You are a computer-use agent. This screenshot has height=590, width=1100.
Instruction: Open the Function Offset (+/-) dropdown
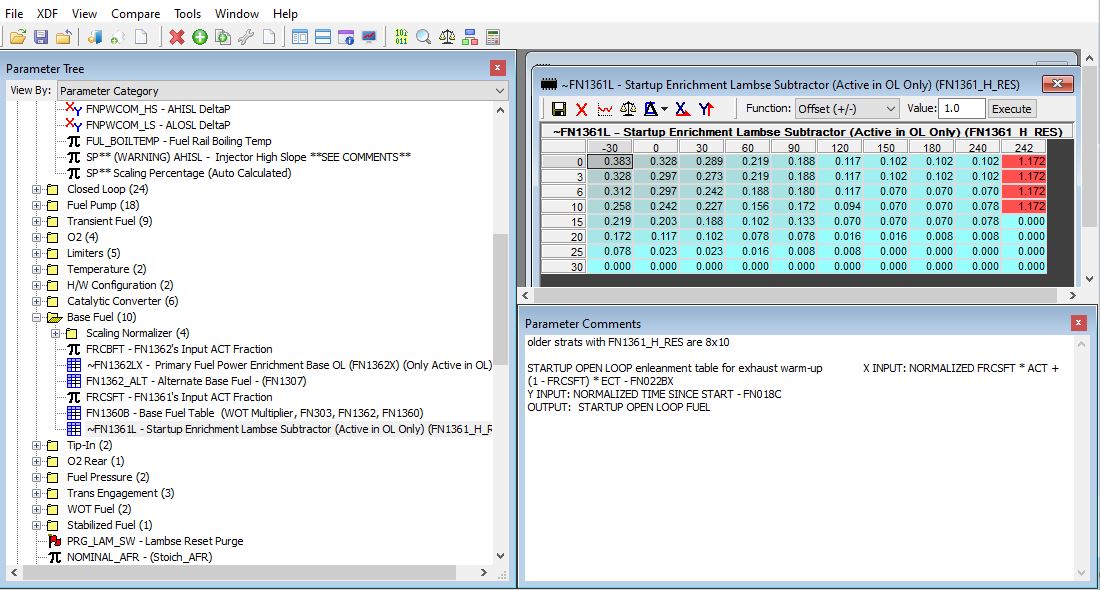pyautogui.click(x=847, y=108)
